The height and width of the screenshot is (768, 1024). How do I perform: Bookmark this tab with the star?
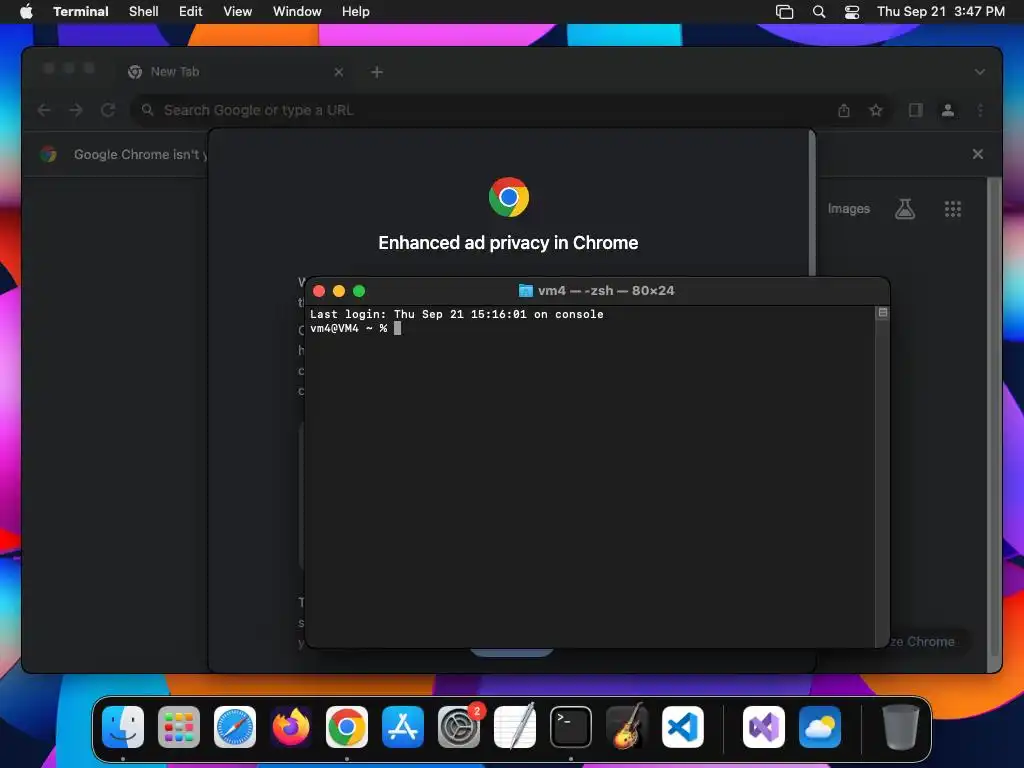point(876,110)
